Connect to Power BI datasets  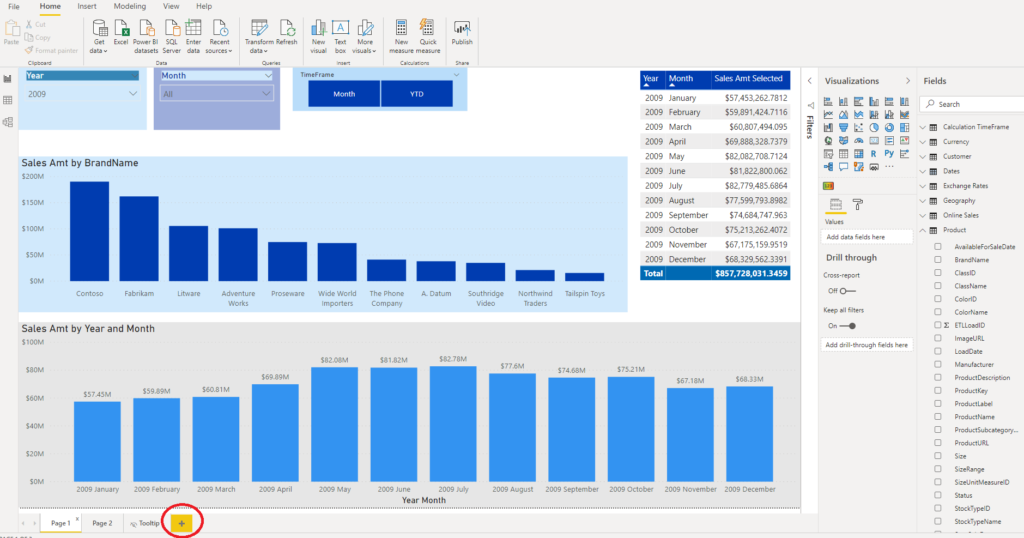(x=146, y=37)
